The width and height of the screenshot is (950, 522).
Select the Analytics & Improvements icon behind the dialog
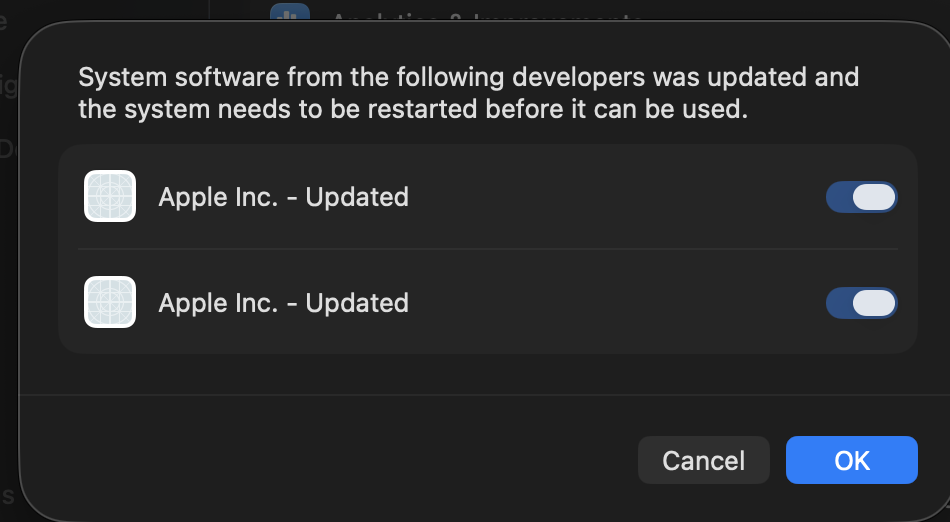coord(290,12)
